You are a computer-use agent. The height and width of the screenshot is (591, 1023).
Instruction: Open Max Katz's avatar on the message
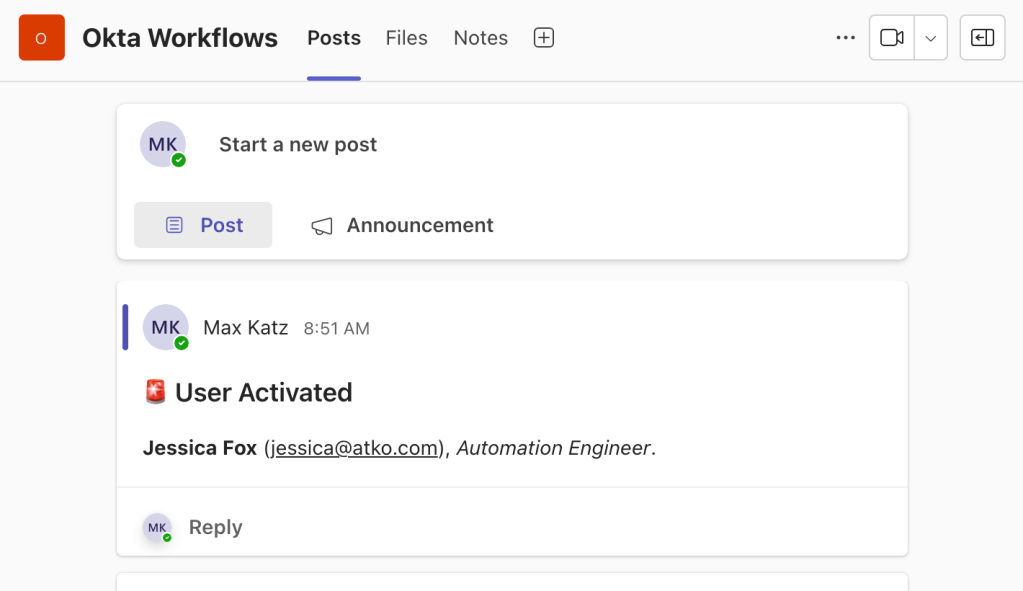coord(165,328)
